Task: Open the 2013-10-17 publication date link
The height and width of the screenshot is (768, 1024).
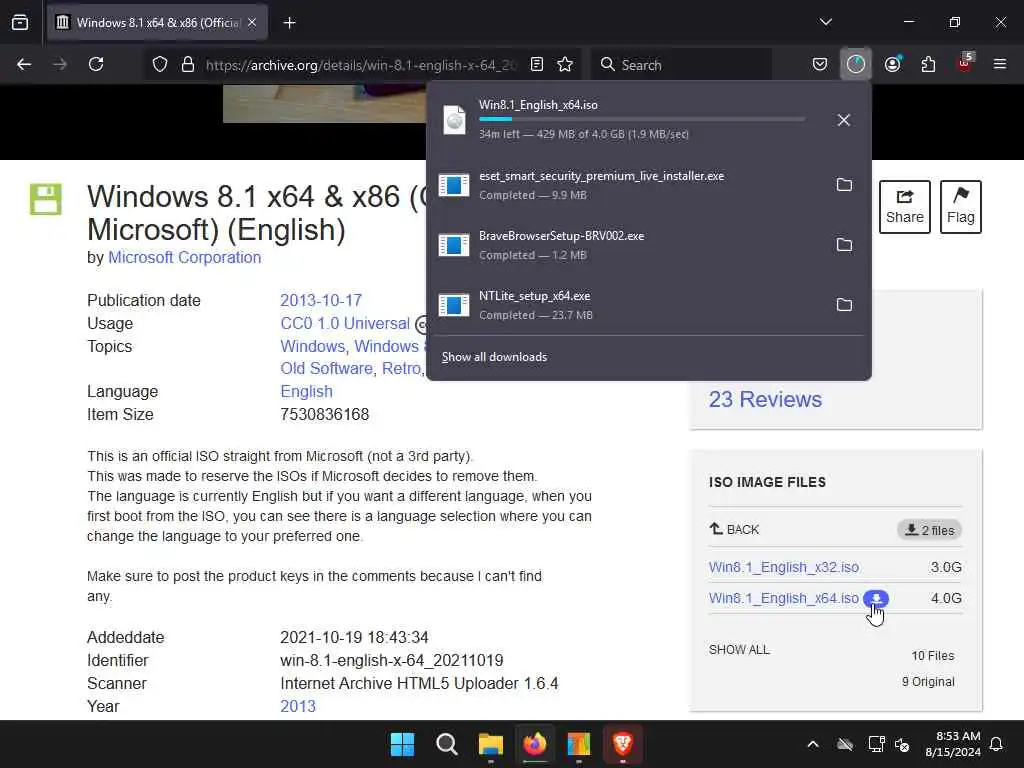Action: pyautogui.click(x=321, y=300)
